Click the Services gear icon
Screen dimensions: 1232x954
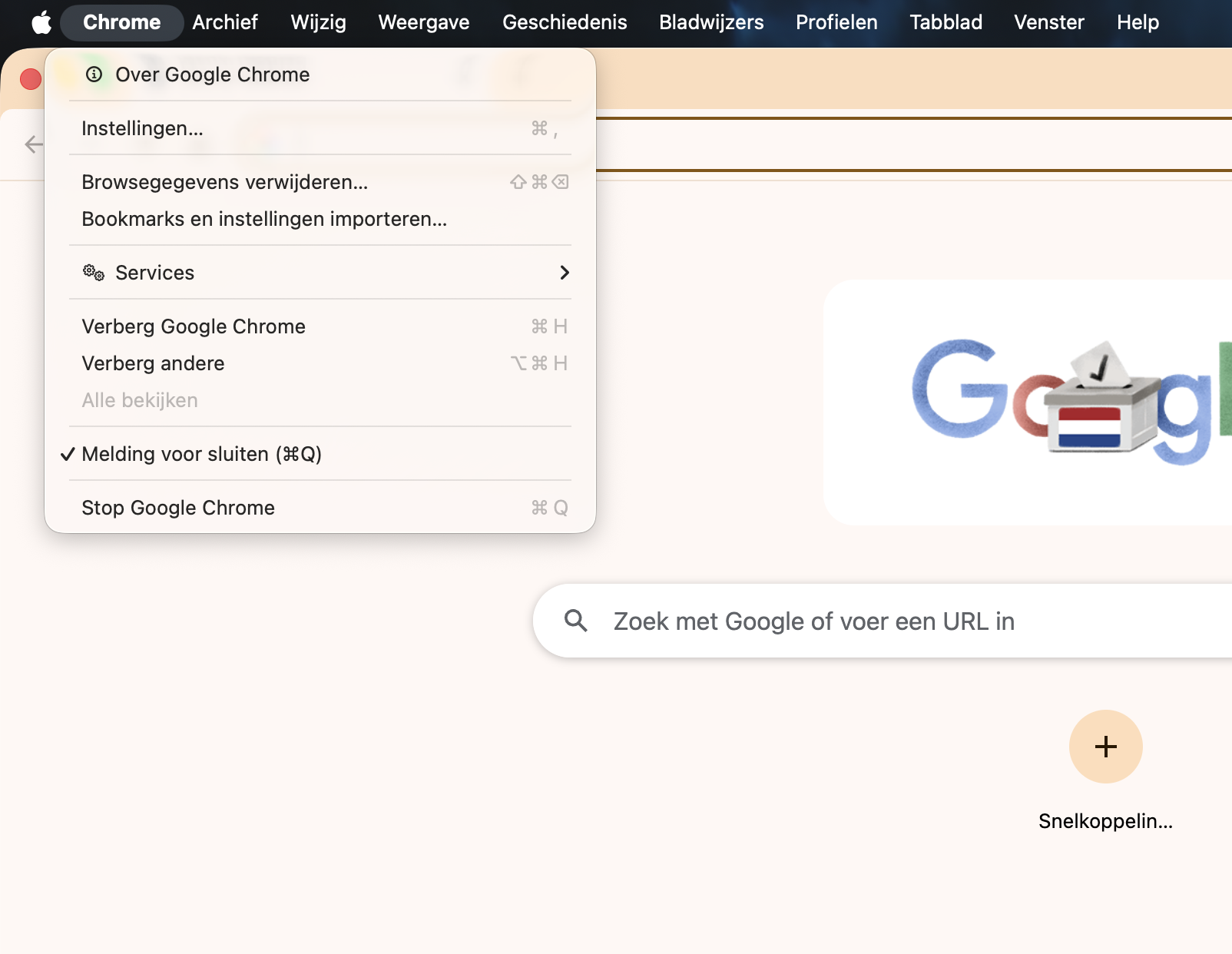93,273
